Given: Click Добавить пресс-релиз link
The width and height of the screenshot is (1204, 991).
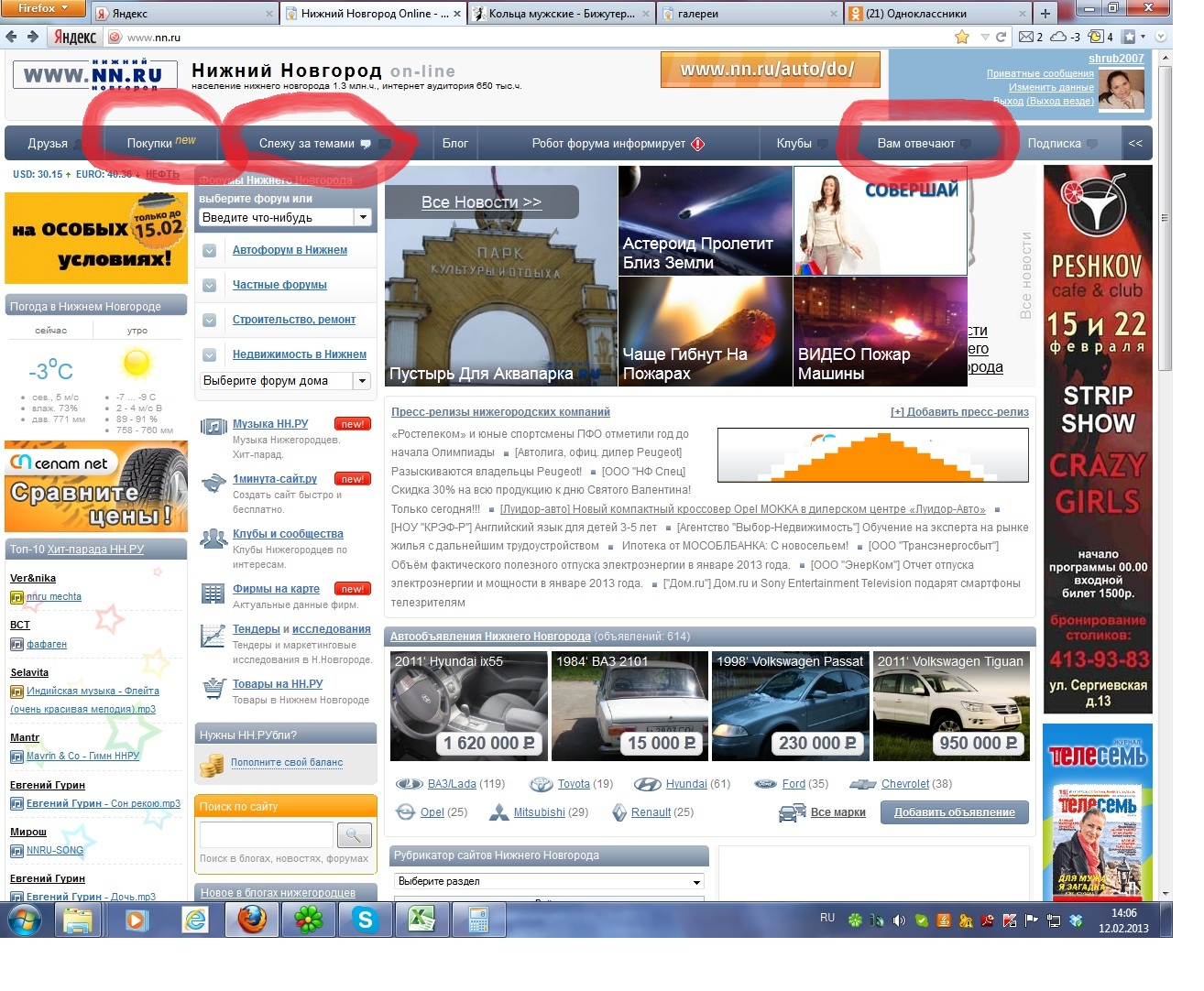Looking at the screenshot, I should point(959,412).
